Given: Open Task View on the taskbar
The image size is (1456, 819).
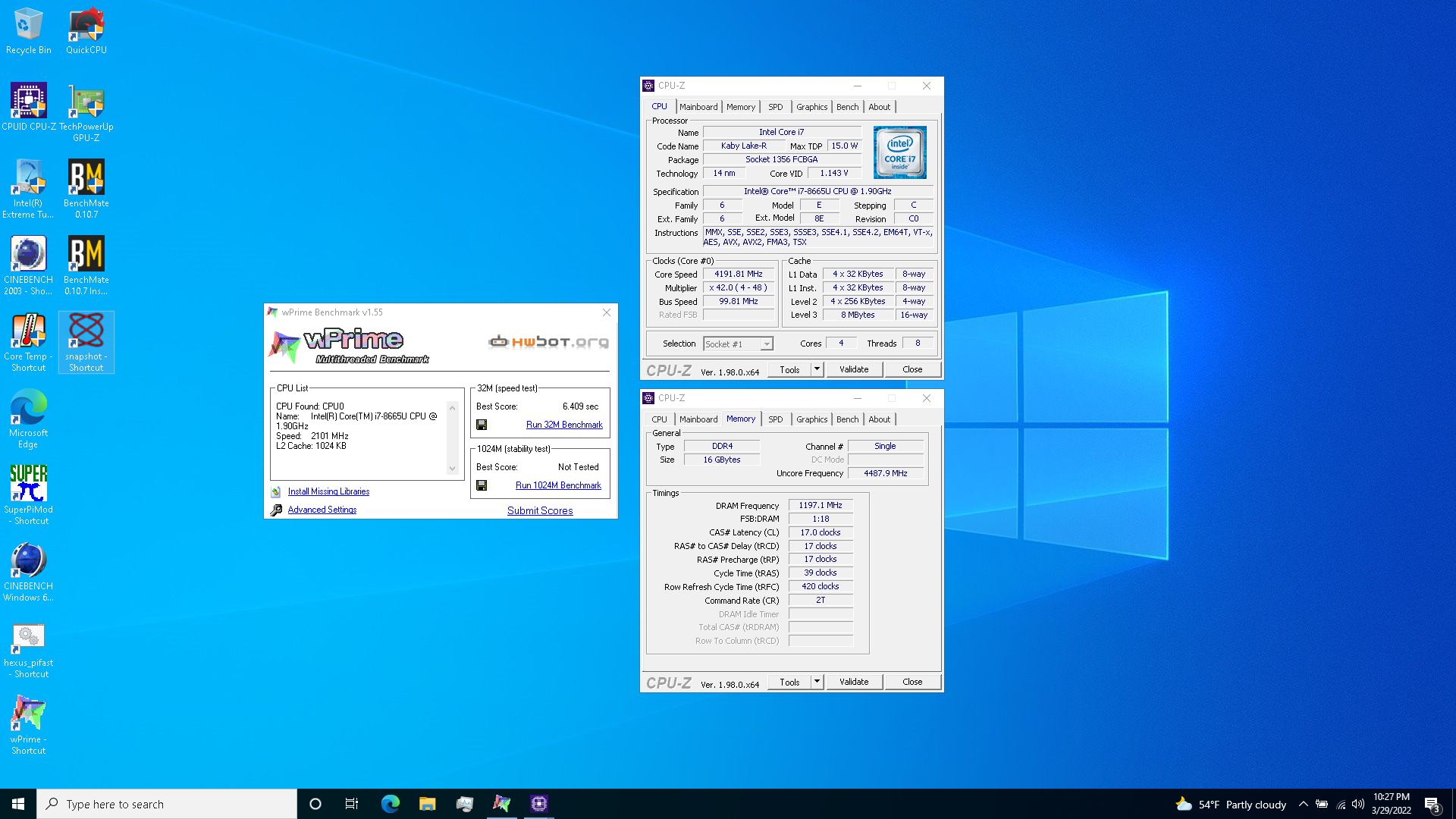Looking at the screenshot, I should click(352, 804).
